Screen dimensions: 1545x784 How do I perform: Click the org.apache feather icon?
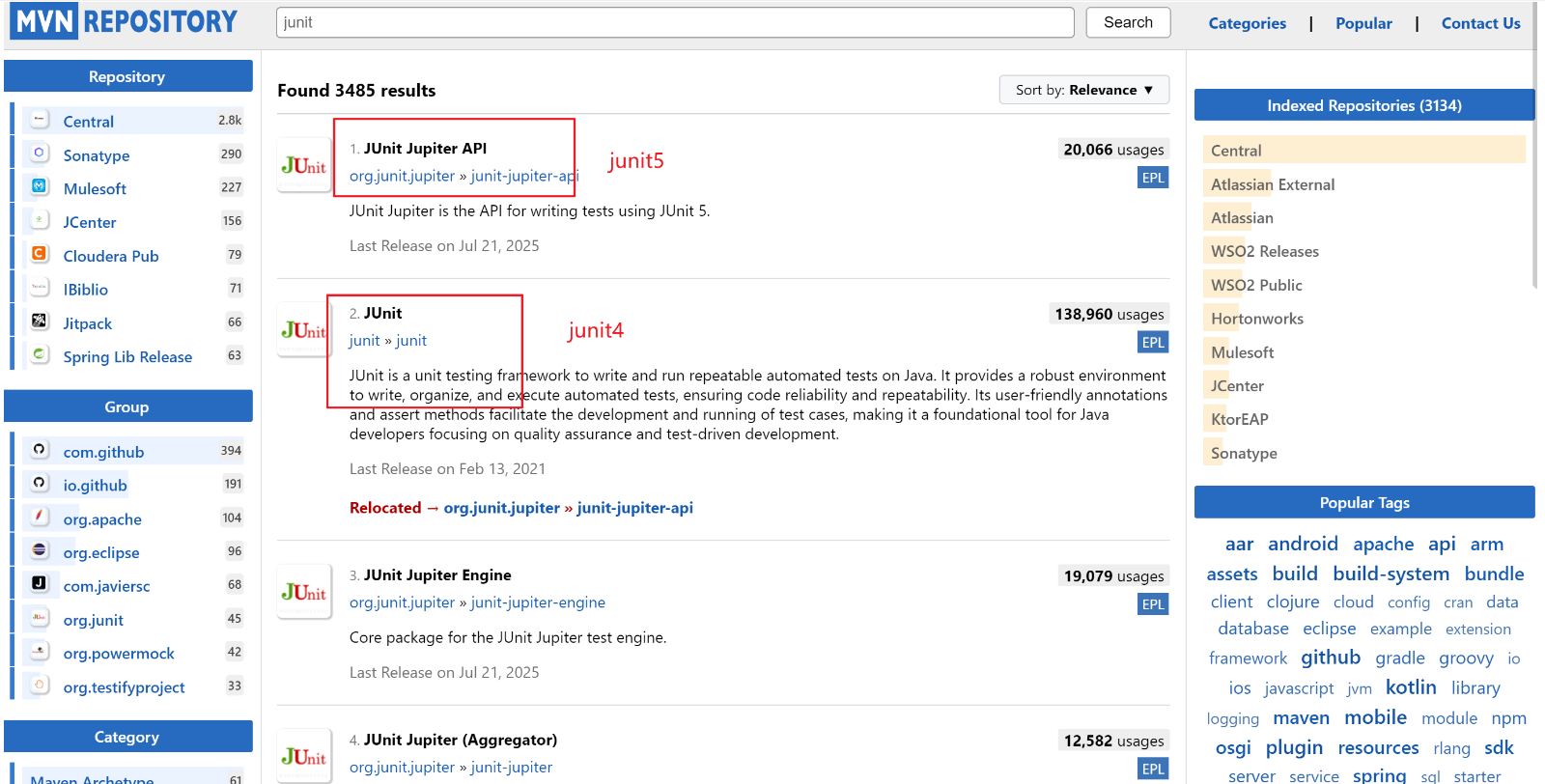point(40,517)
